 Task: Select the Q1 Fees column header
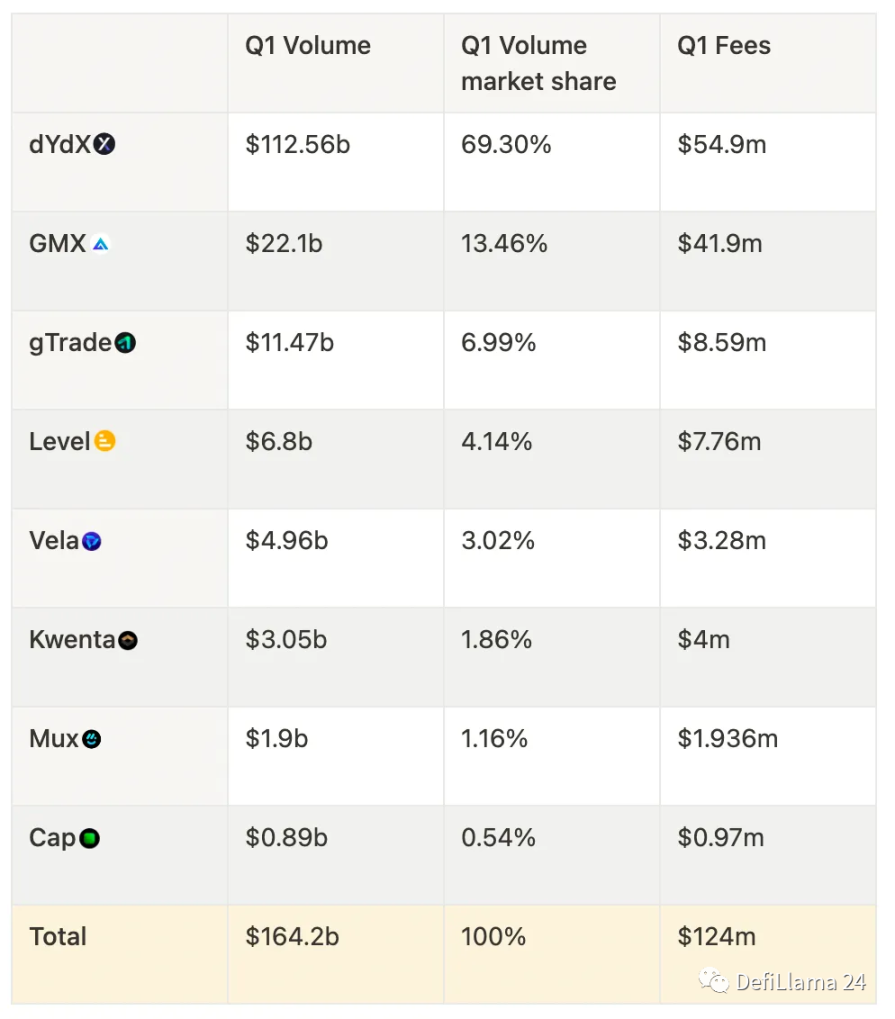pos(724,46)
